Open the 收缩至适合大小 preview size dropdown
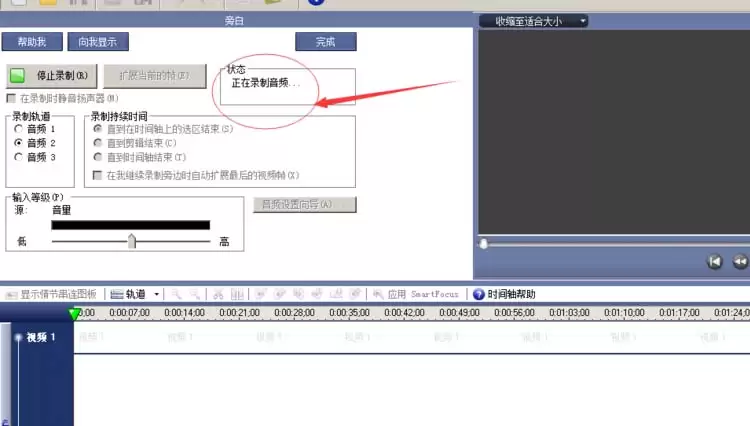Screen dimensions: 750x426 pos(534,21)
